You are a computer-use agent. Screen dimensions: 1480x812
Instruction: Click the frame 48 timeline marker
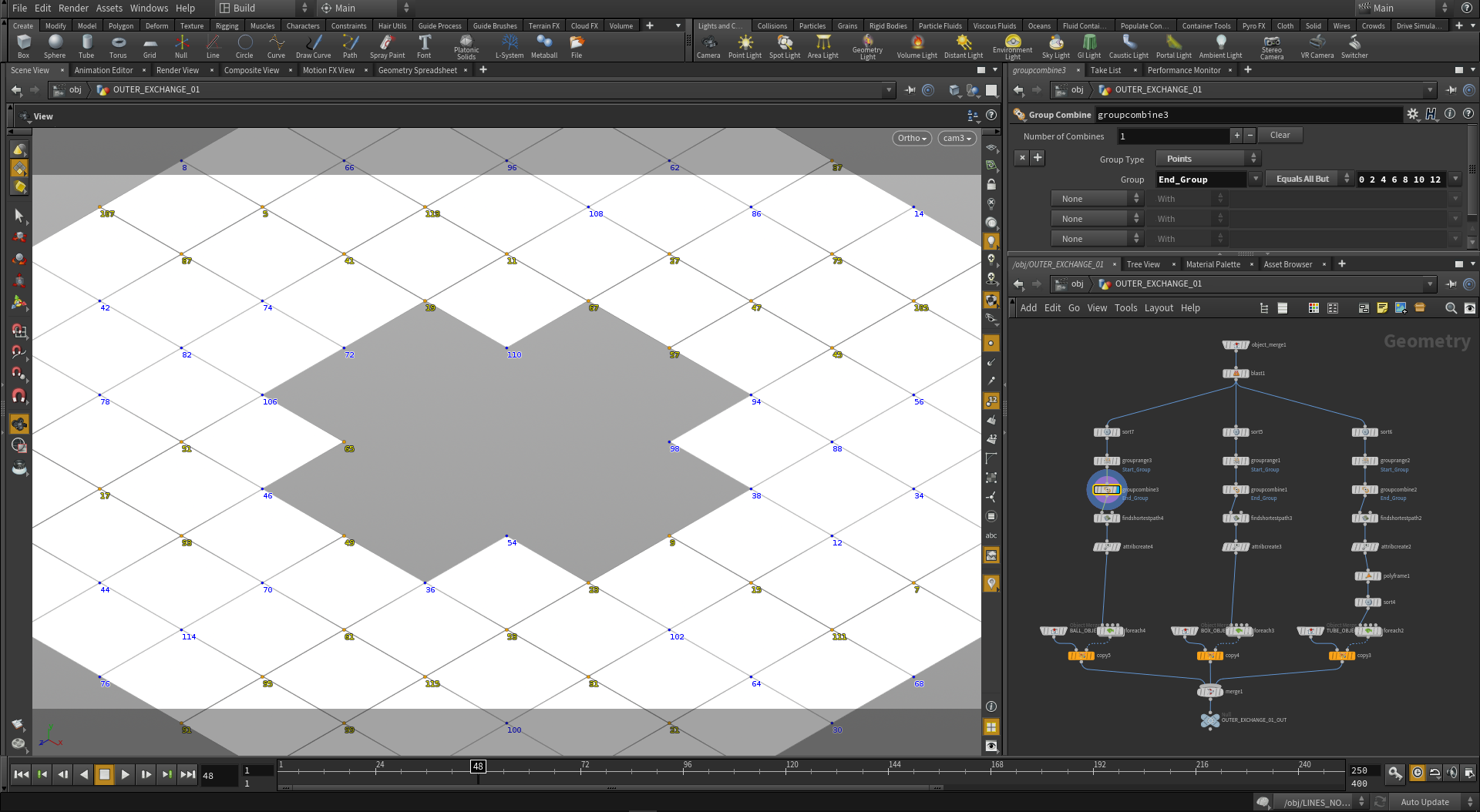point(478,767)
